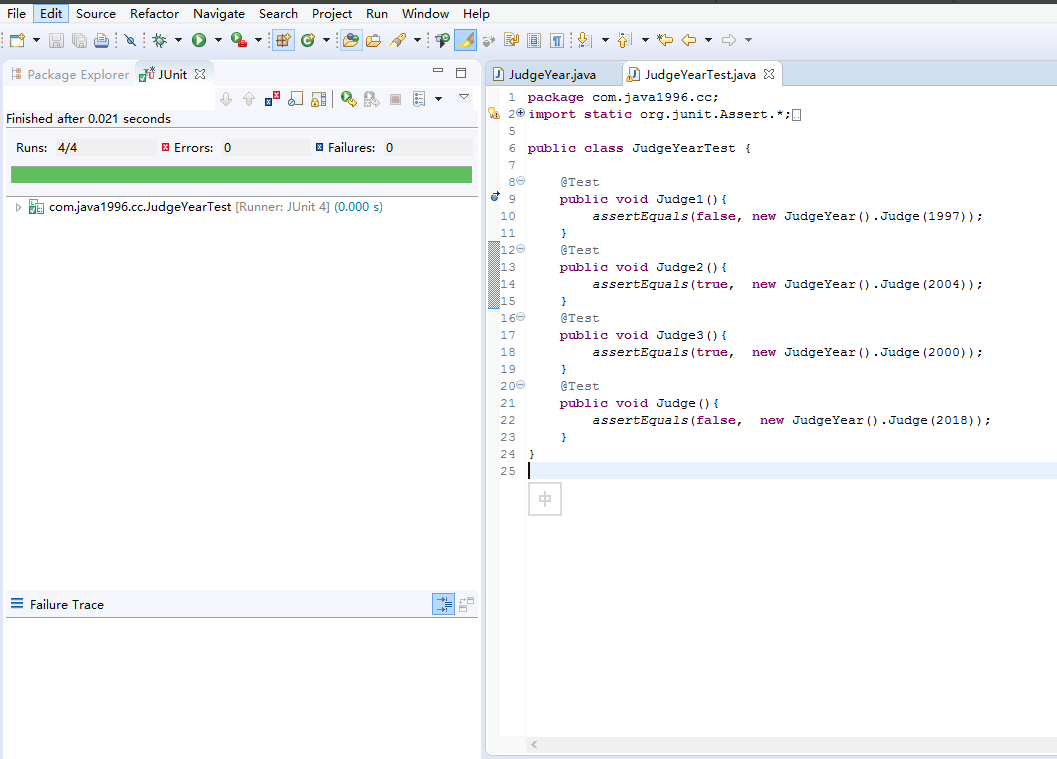The height and width of the screenshot is (759, 1057).
Task: Click the Last Edit Location arrow icon
Action: click(665, 40)
